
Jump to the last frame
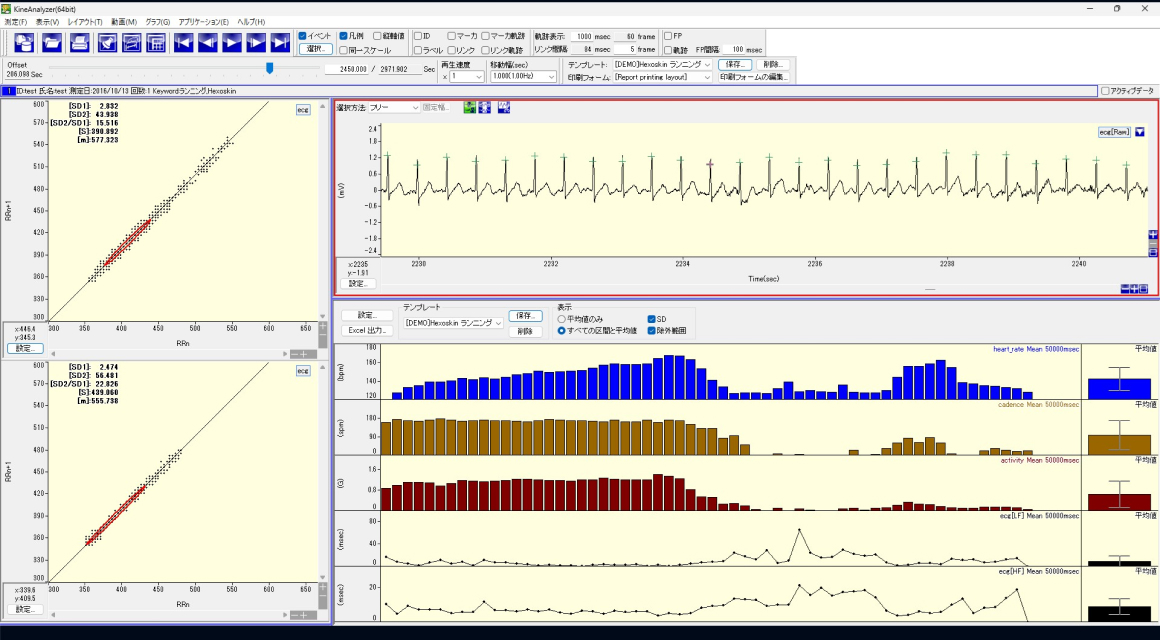click(280, 42)
